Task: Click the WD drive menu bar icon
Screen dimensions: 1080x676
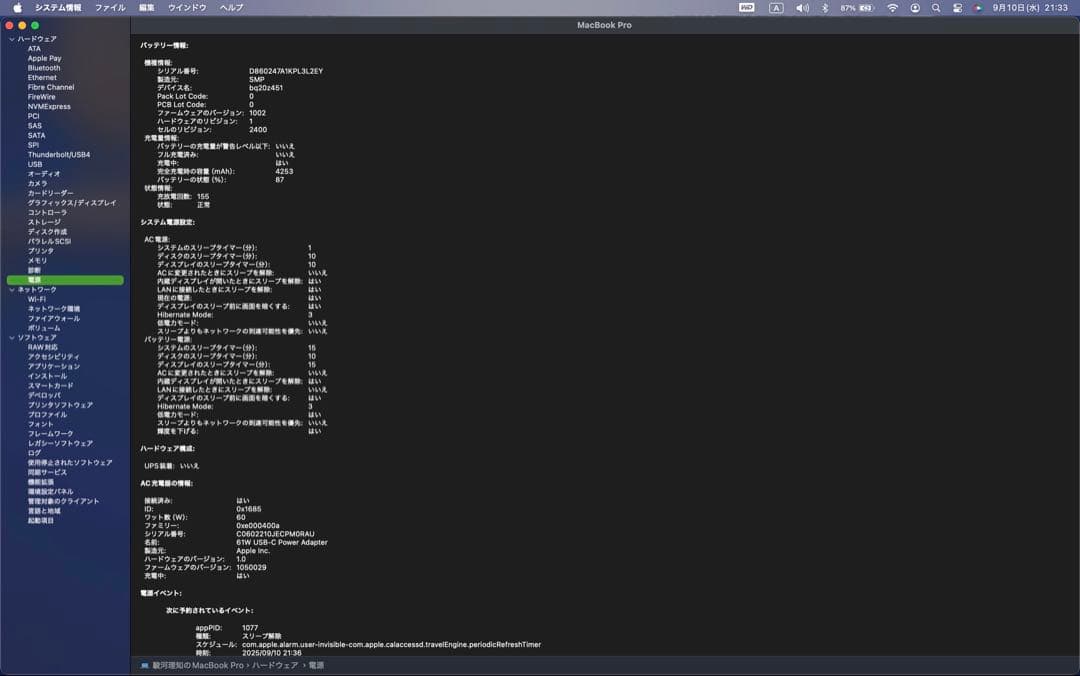Action: 746,7
